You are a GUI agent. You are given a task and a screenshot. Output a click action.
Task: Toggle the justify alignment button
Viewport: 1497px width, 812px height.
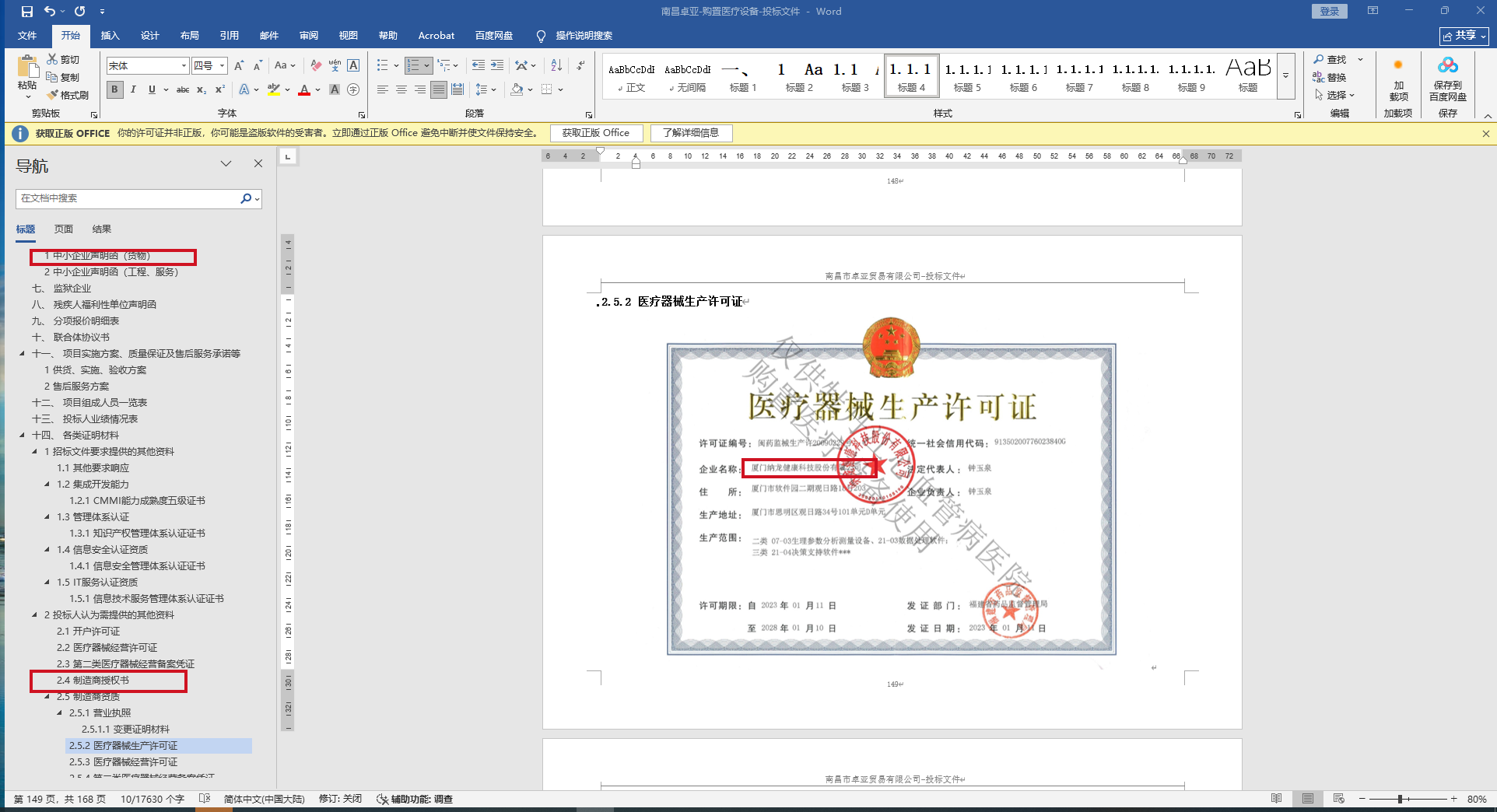(439, 89)
